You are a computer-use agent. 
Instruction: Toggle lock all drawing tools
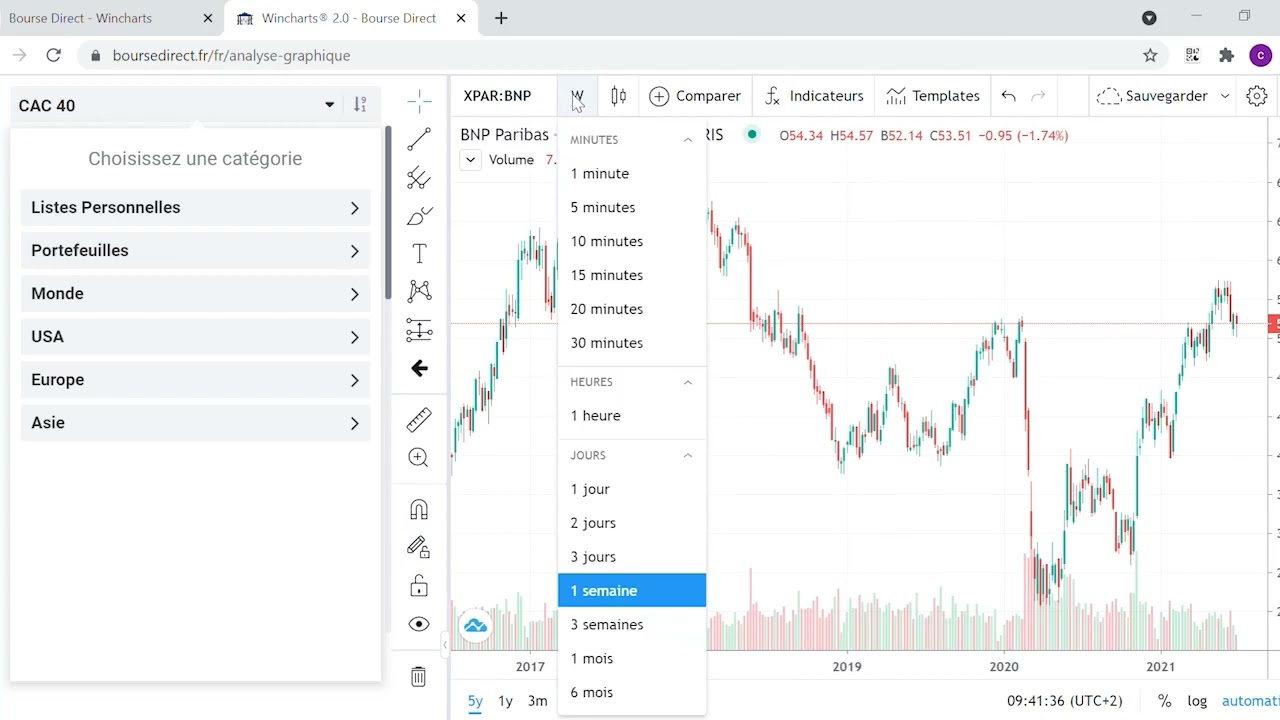[419, 586]
